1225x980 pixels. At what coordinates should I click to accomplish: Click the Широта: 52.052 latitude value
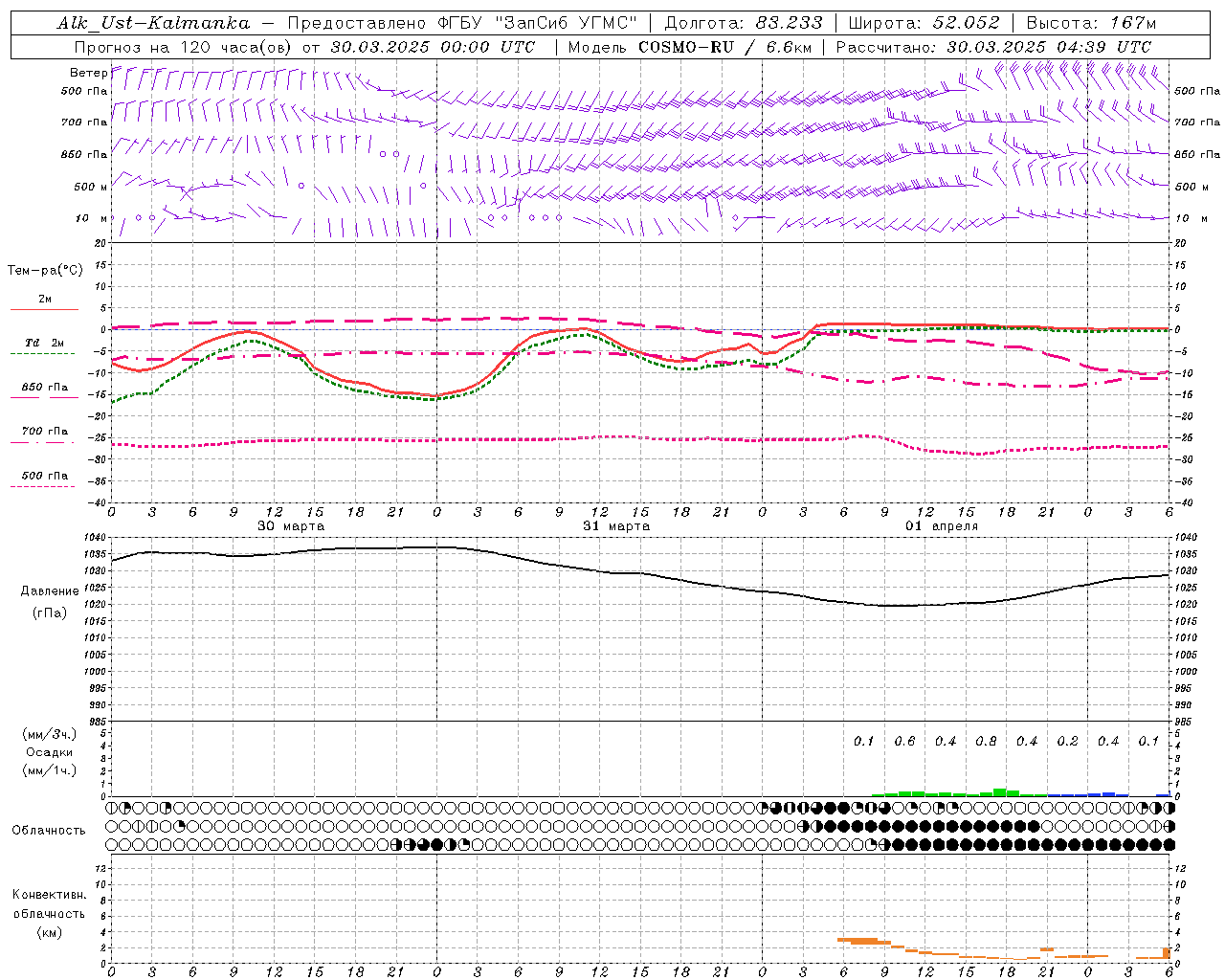pyautogui.click(x=924, y=23)
